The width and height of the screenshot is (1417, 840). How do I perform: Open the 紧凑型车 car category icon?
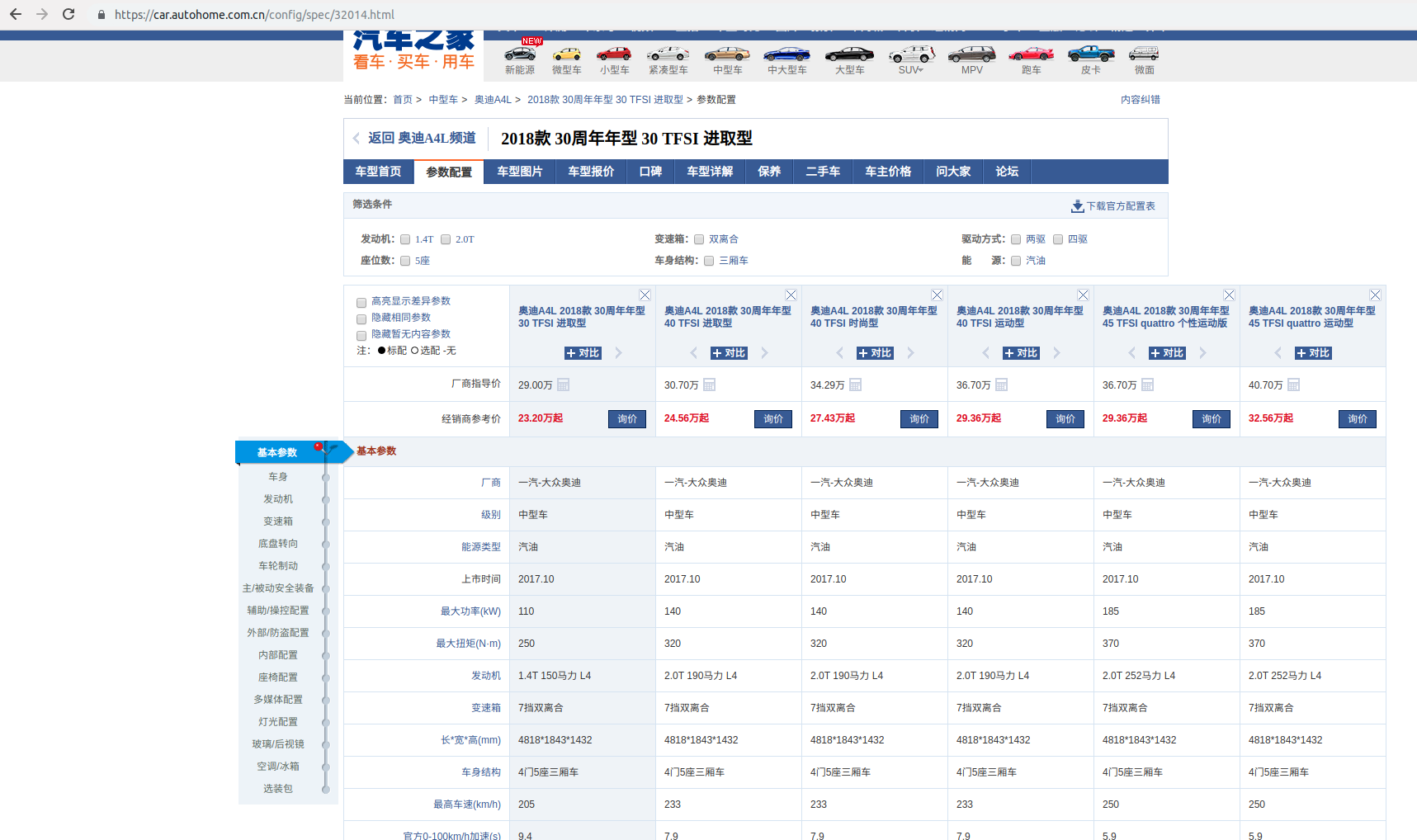[668, 54]
